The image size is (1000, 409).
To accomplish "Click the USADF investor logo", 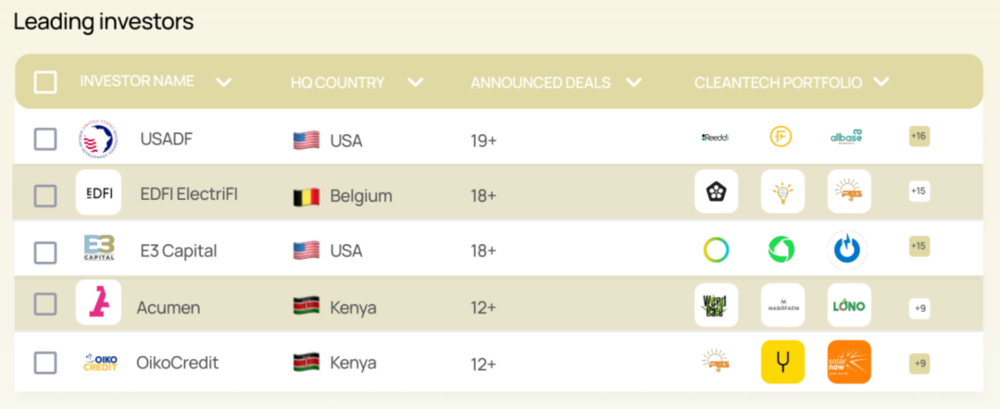I will (99, 138).
